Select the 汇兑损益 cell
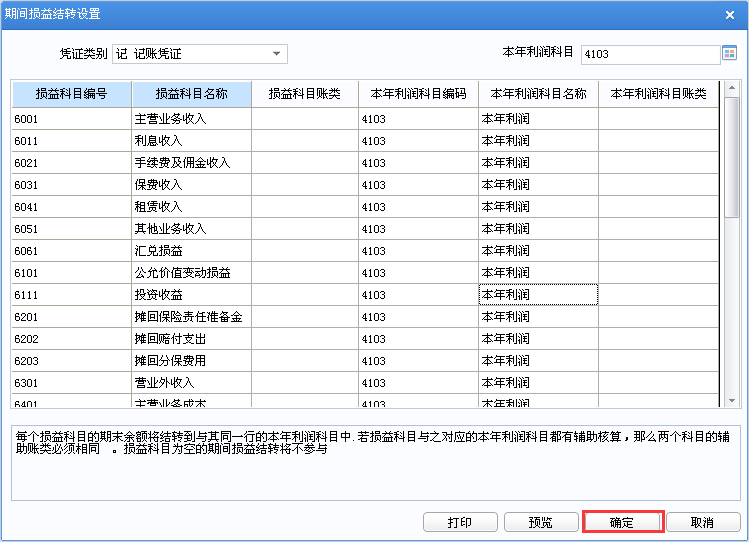Image resolution: width=749 pixels, height=542 pixels. (x=192, y=251)
